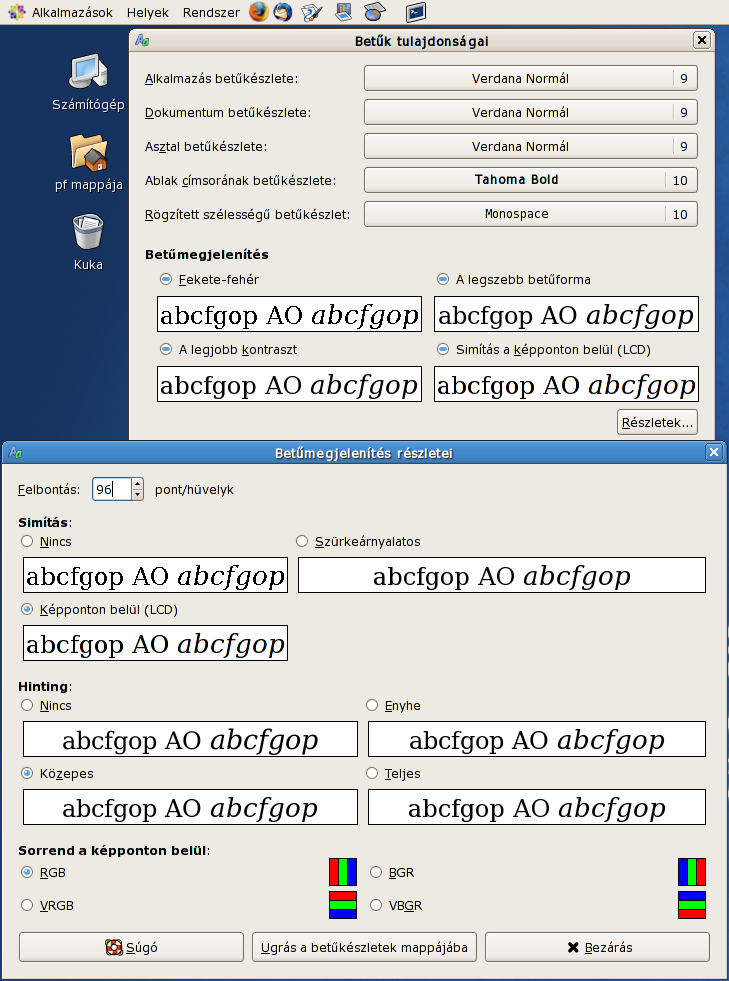The width and height of the screenshot is (729, 981).
Task: Select Teljes hinting radio button
Action: point(373,773)
